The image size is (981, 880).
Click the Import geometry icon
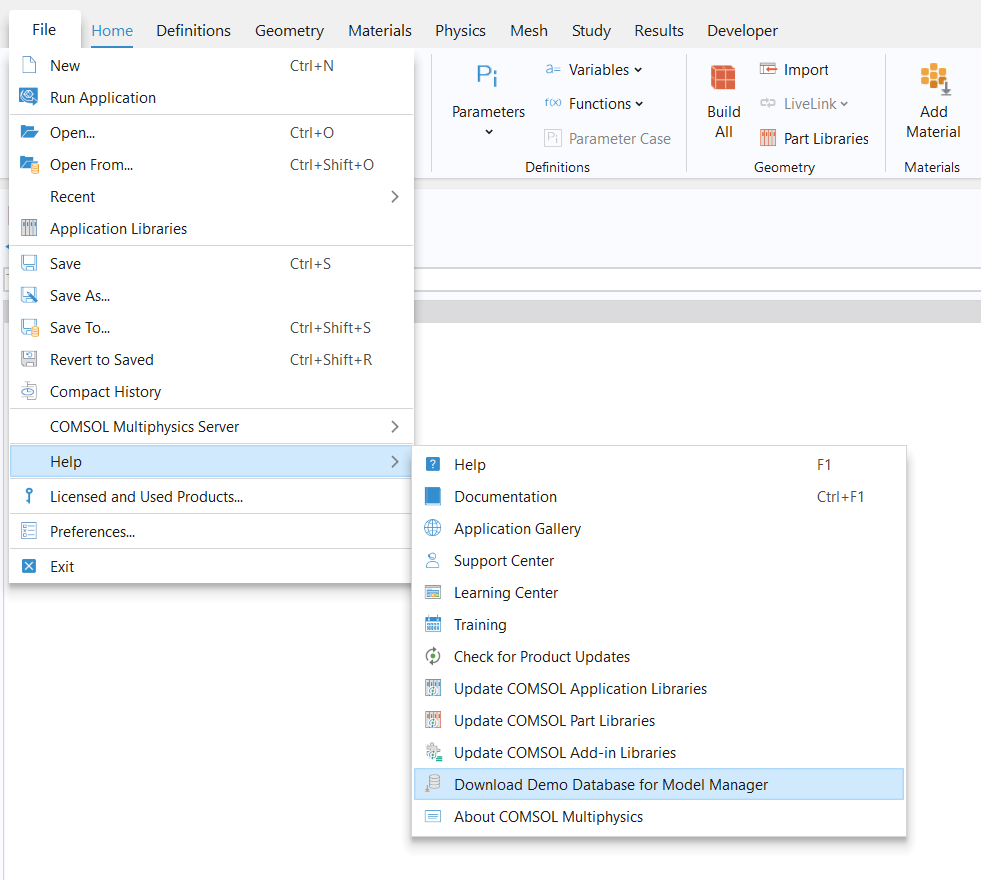pos(768,69)
